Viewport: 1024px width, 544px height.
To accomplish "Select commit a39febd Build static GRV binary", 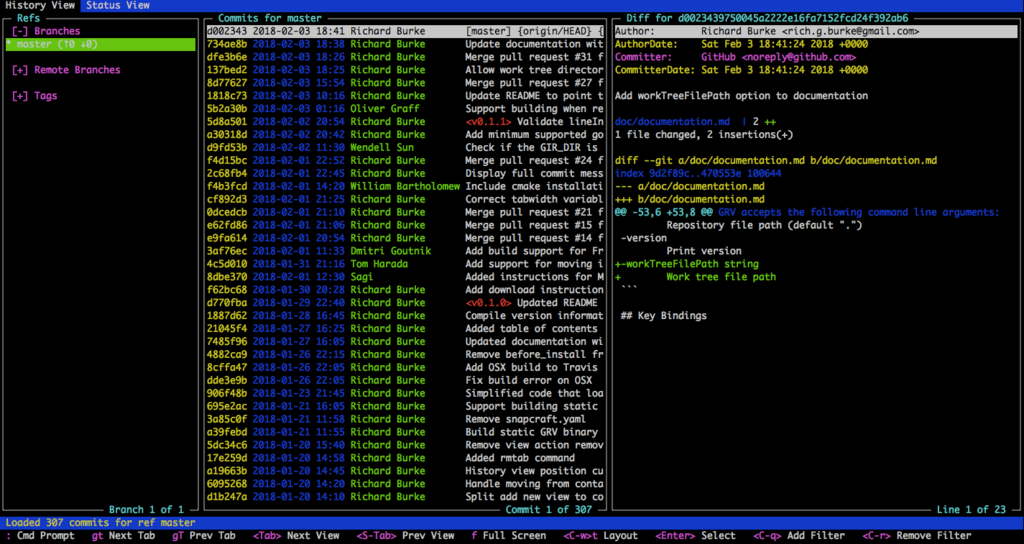I will coord(406,432).
